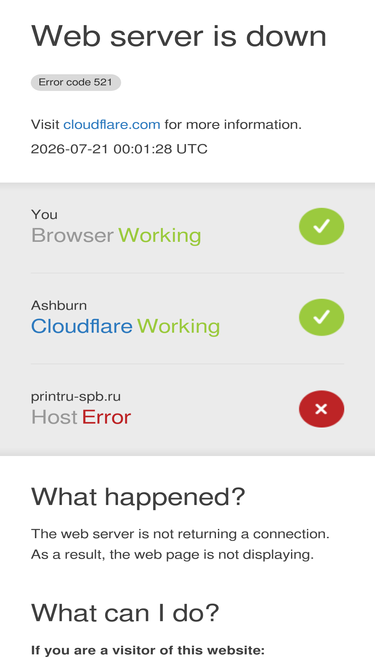
Task: Click the gray "Host" status text
Action: tap(54, 417)
